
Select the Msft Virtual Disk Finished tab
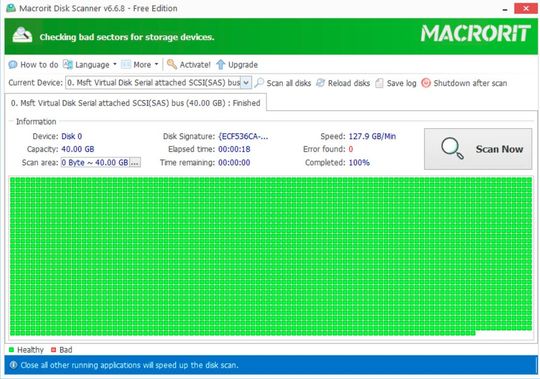pyautogui.click(x=135, y=103)
